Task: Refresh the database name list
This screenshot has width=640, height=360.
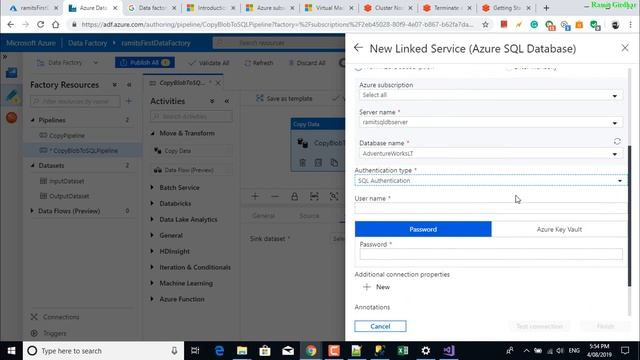Action: coord(617,141)
